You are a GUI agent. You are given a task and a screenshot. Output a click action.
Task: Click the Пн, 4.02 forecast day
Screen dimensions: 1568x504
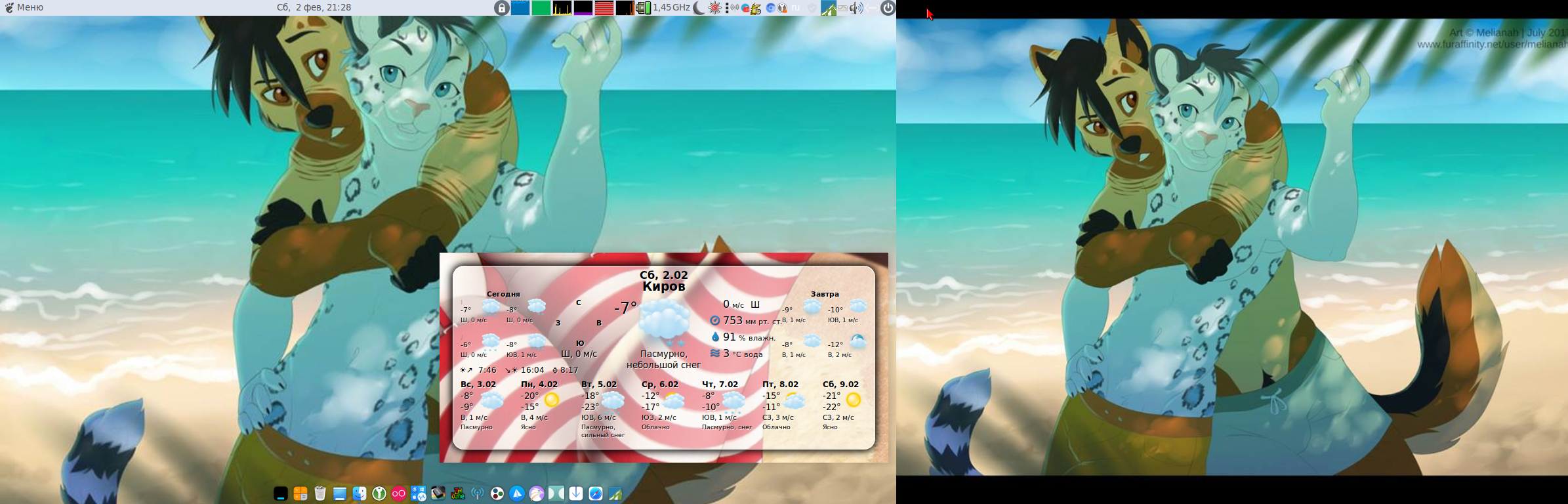(539, 384)
